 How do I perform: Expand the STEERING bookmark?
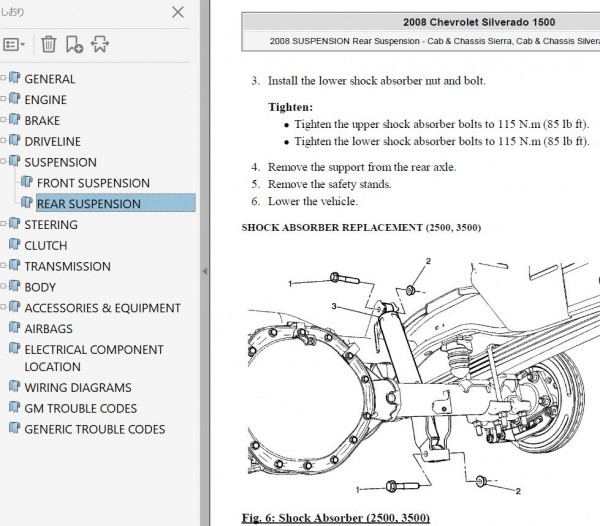click(x=3, y=224)
